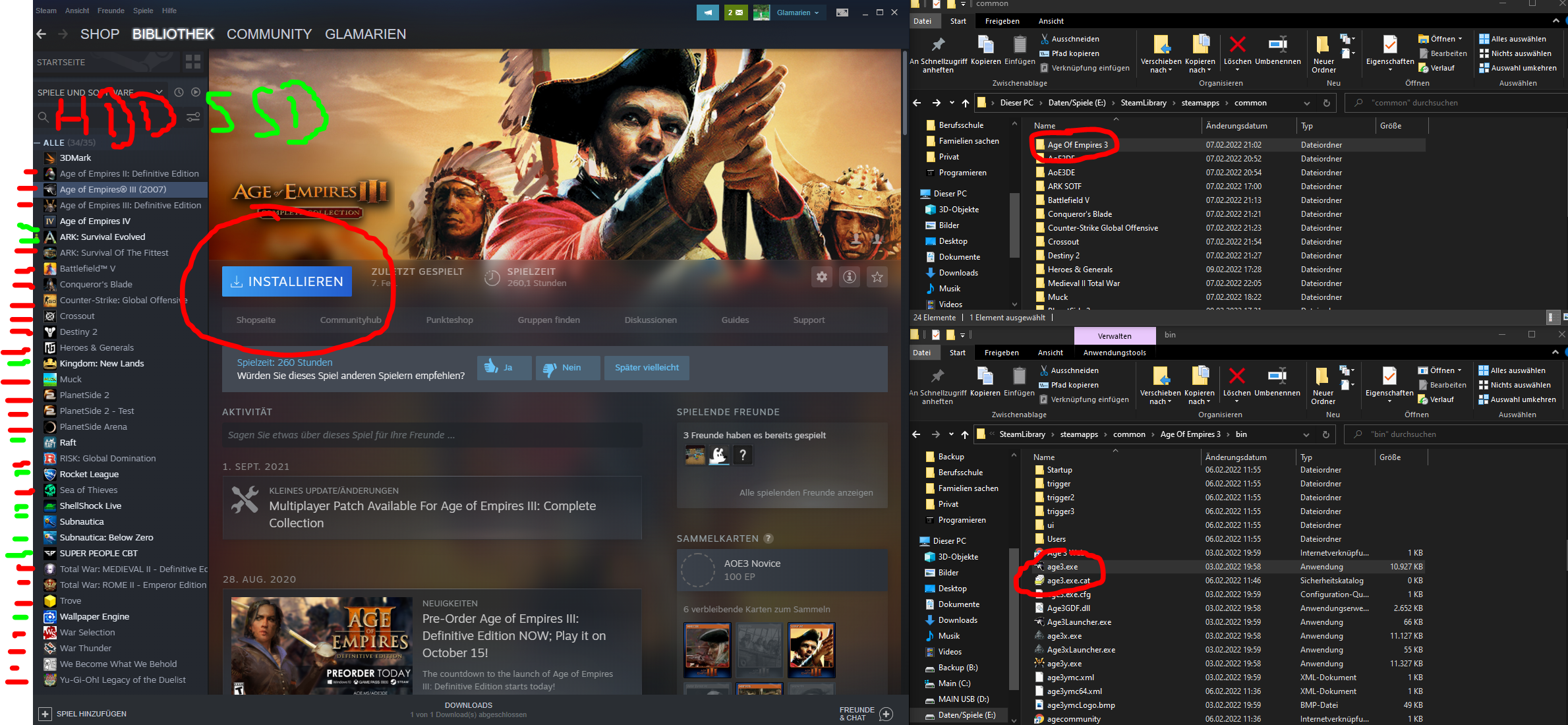The image size is (1568, 725).
Task: Open the Steam announcements megaphone icon
Action: coord(707,13)
